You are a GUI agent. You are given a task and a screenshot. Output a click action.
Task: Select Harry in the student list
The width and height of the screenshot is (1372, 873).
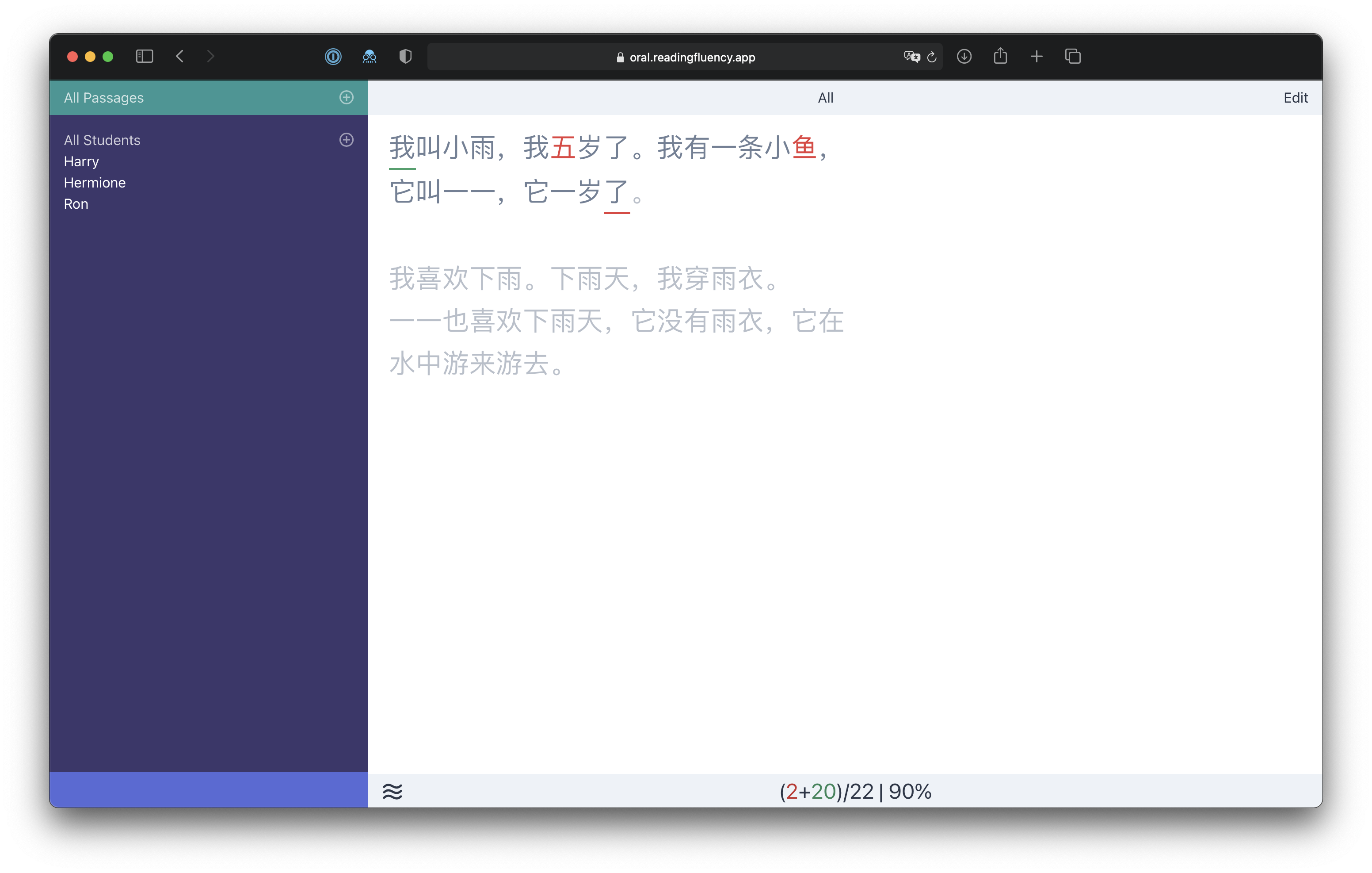[x=81, y=161]
